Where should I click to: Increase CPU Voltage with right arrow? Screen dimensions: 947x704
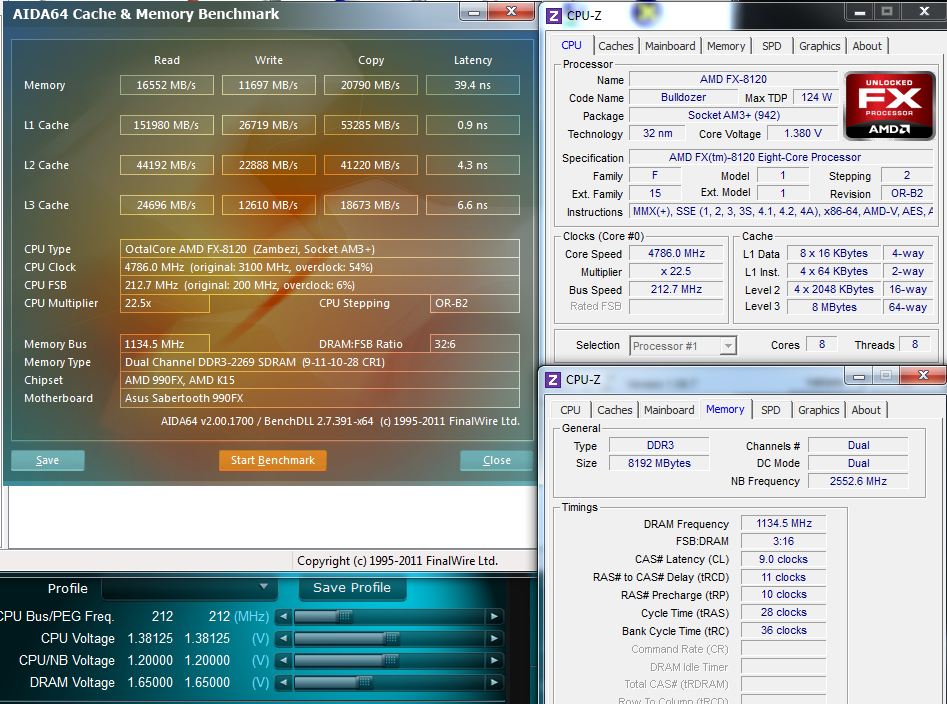(x=494, y=639)
